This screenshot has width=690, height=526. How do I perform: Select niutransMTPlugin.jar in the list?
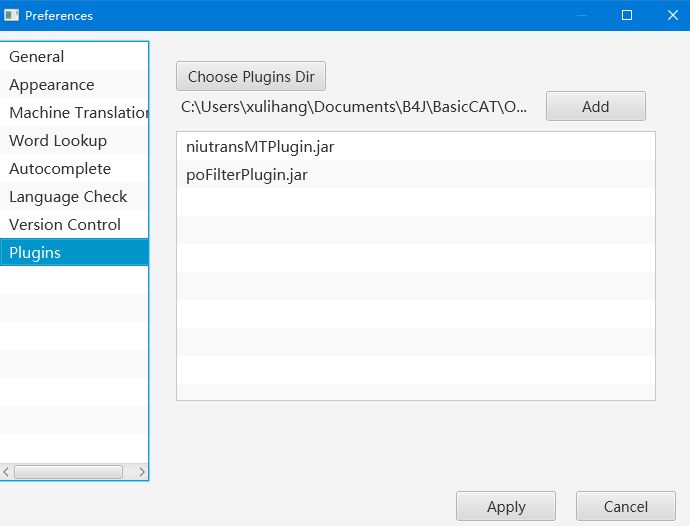[x=416, y=147]
